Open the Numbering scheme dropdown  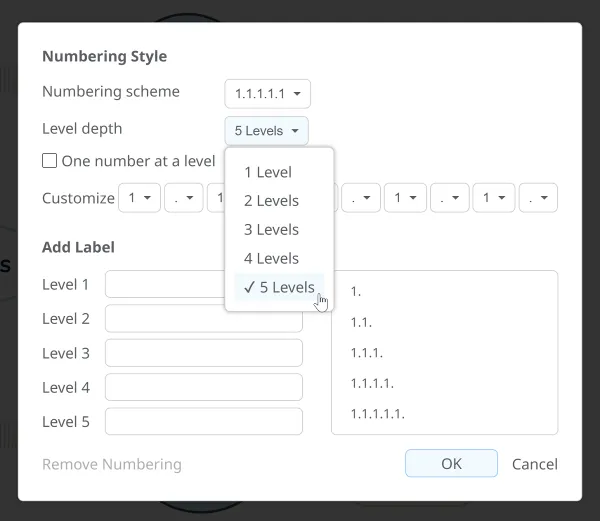click(x=267, y=94)
